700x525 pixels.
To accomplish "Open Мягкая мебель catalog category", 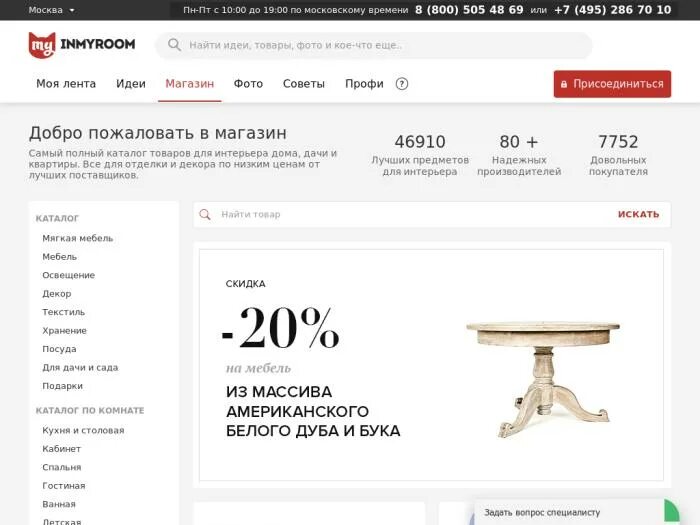I will point(78,238).
